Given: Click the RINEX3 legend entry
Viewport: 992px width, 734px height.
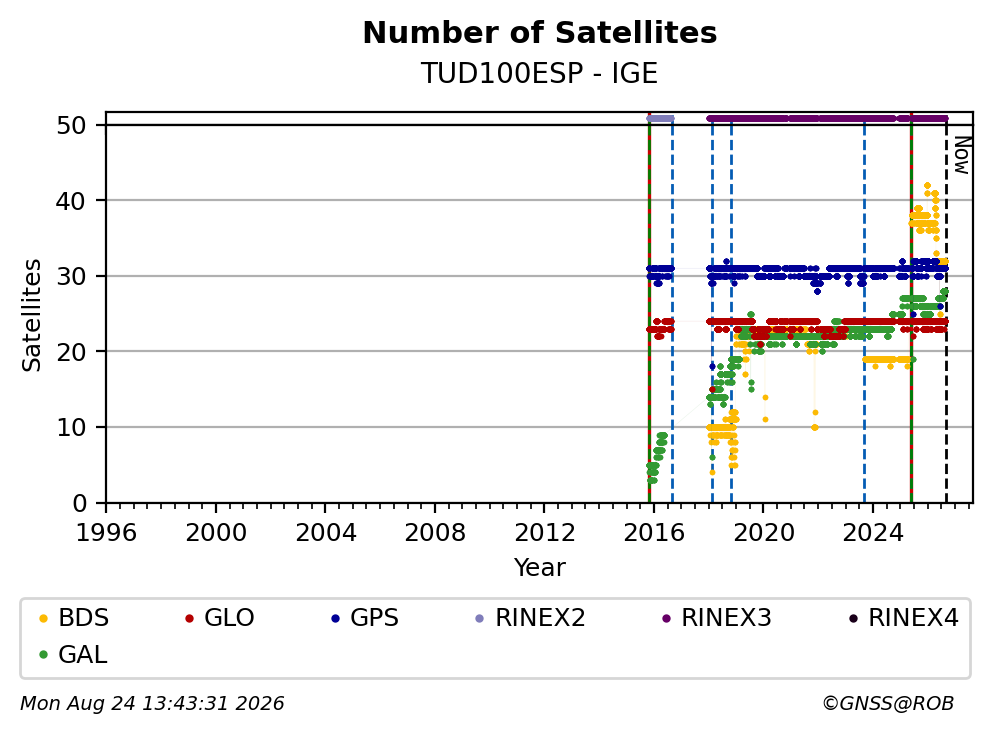Looking at the screenshot, I should point(716,618).
